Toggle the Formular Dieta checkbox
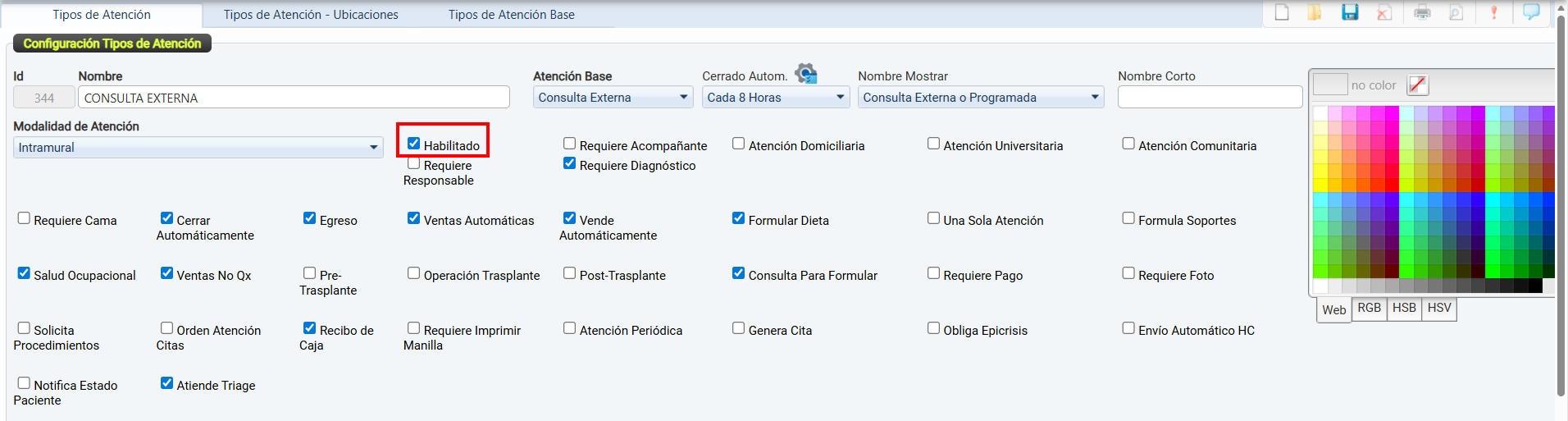1568x421 pixels. click(739, 218)
